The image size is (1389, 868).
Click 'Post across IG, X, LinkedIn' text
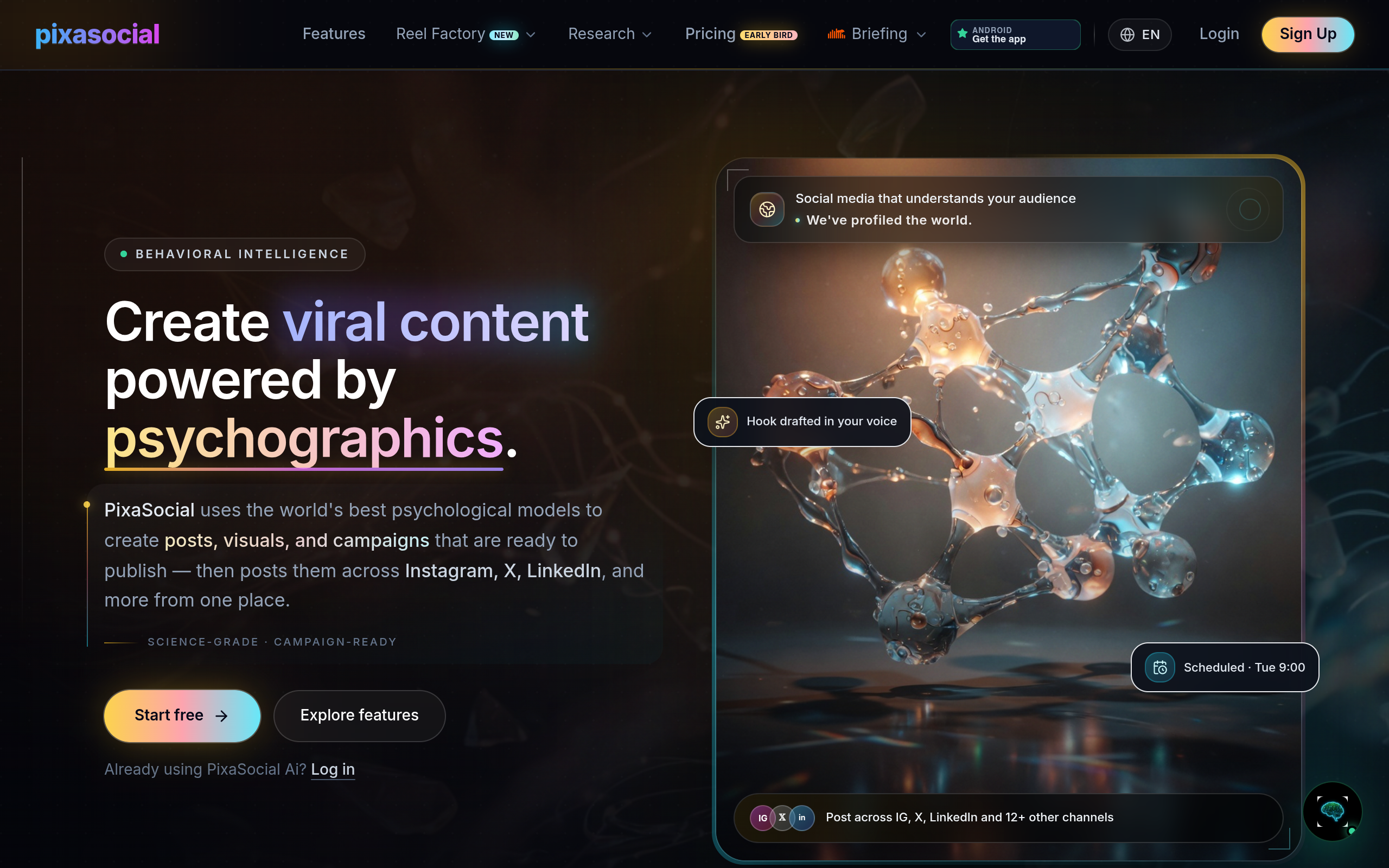pos(970,818)
